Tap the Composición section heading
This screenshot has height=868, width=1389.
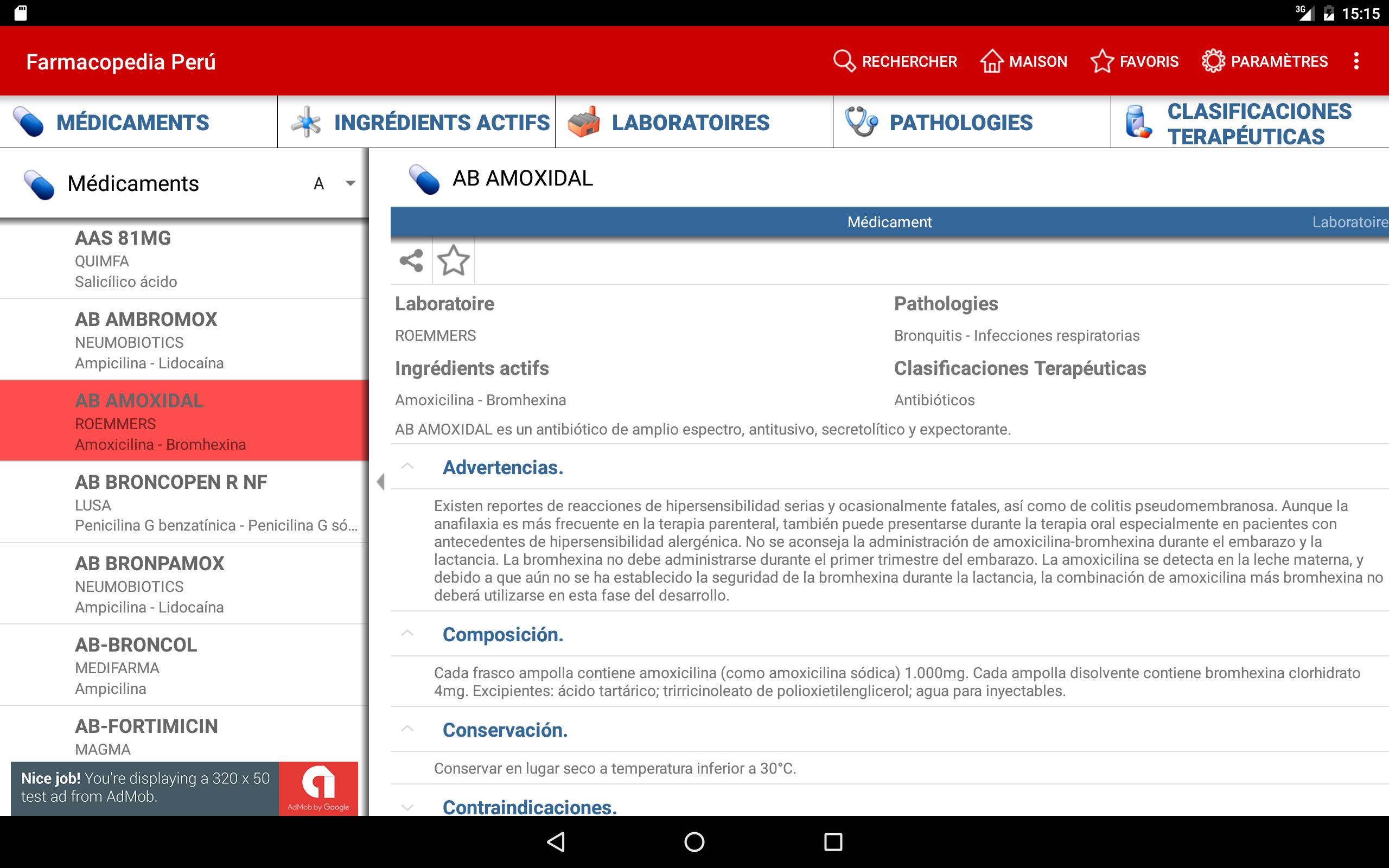[x=503, y=634]
